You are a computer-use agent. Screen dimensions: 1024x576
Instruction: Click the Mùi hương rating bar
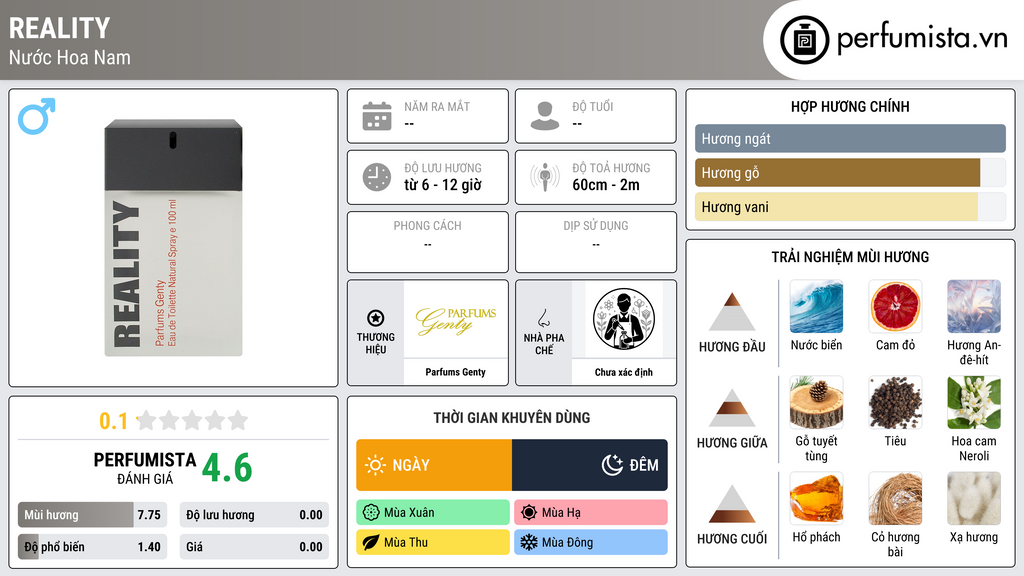coord(92,515)
